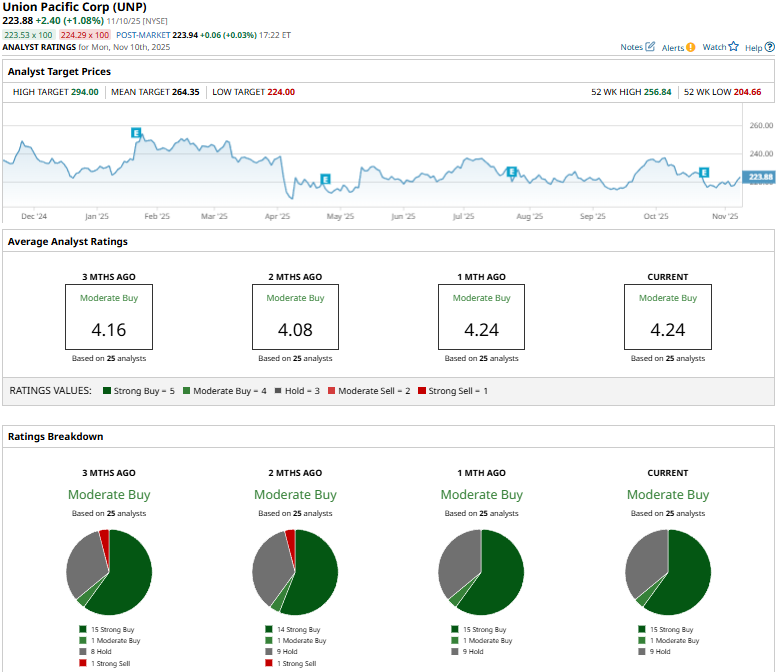Open the Notes pencil icon

pyautogui.click(x=651, y=47)
